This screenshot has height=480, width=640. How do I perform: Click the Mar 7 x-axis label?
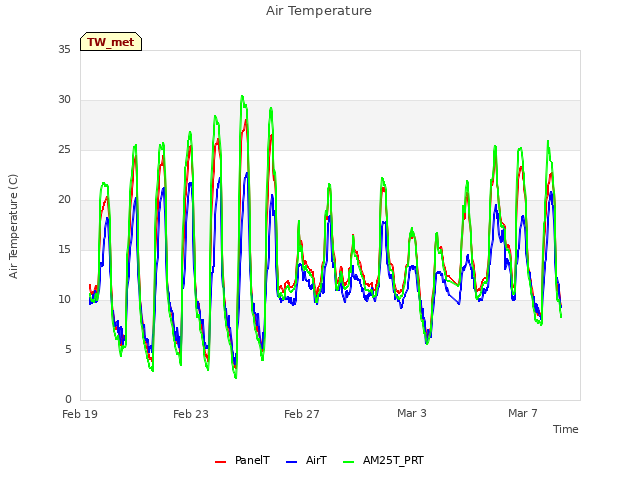click(523, 413)
